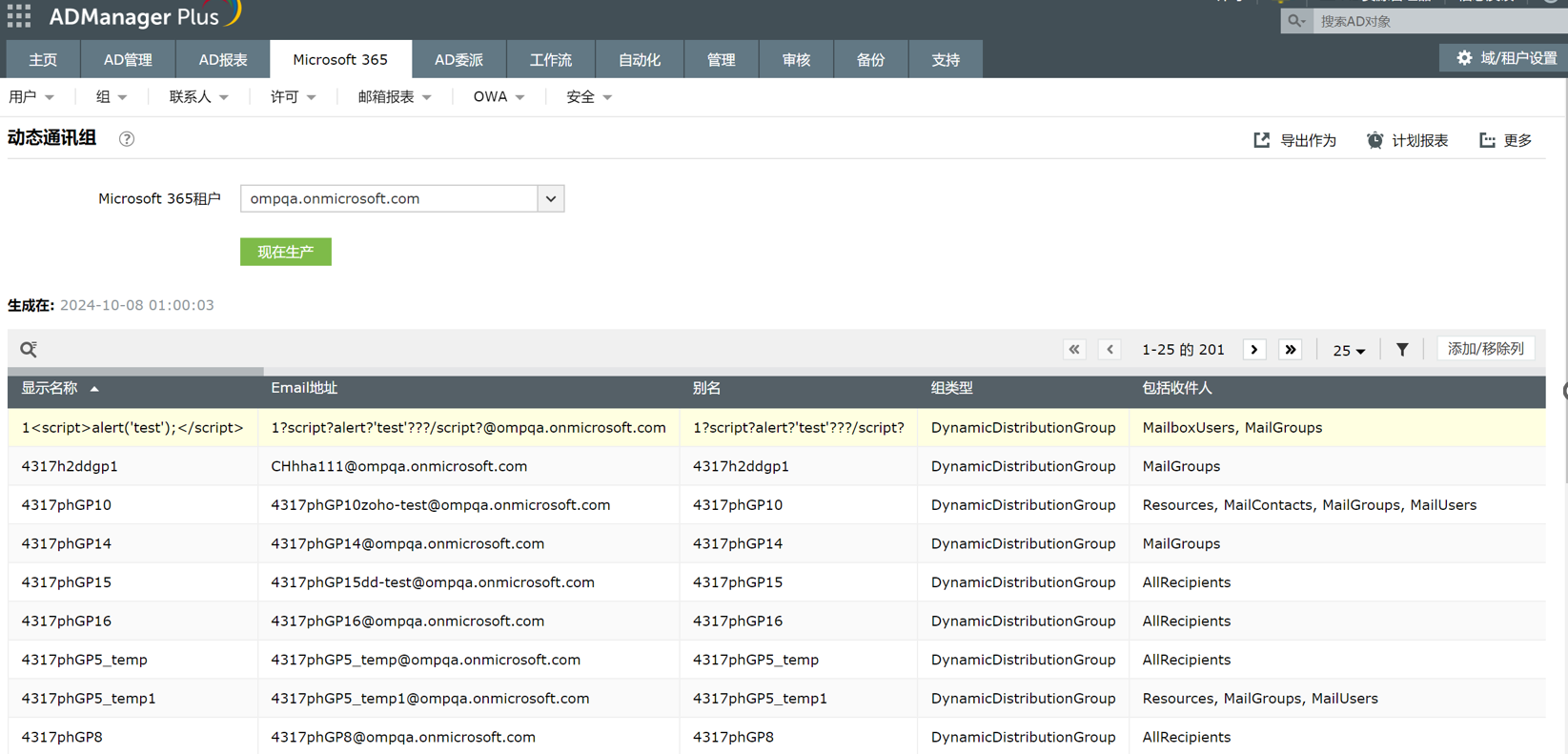
Task: Go to the next page arrow
Action: point(1254,350)
